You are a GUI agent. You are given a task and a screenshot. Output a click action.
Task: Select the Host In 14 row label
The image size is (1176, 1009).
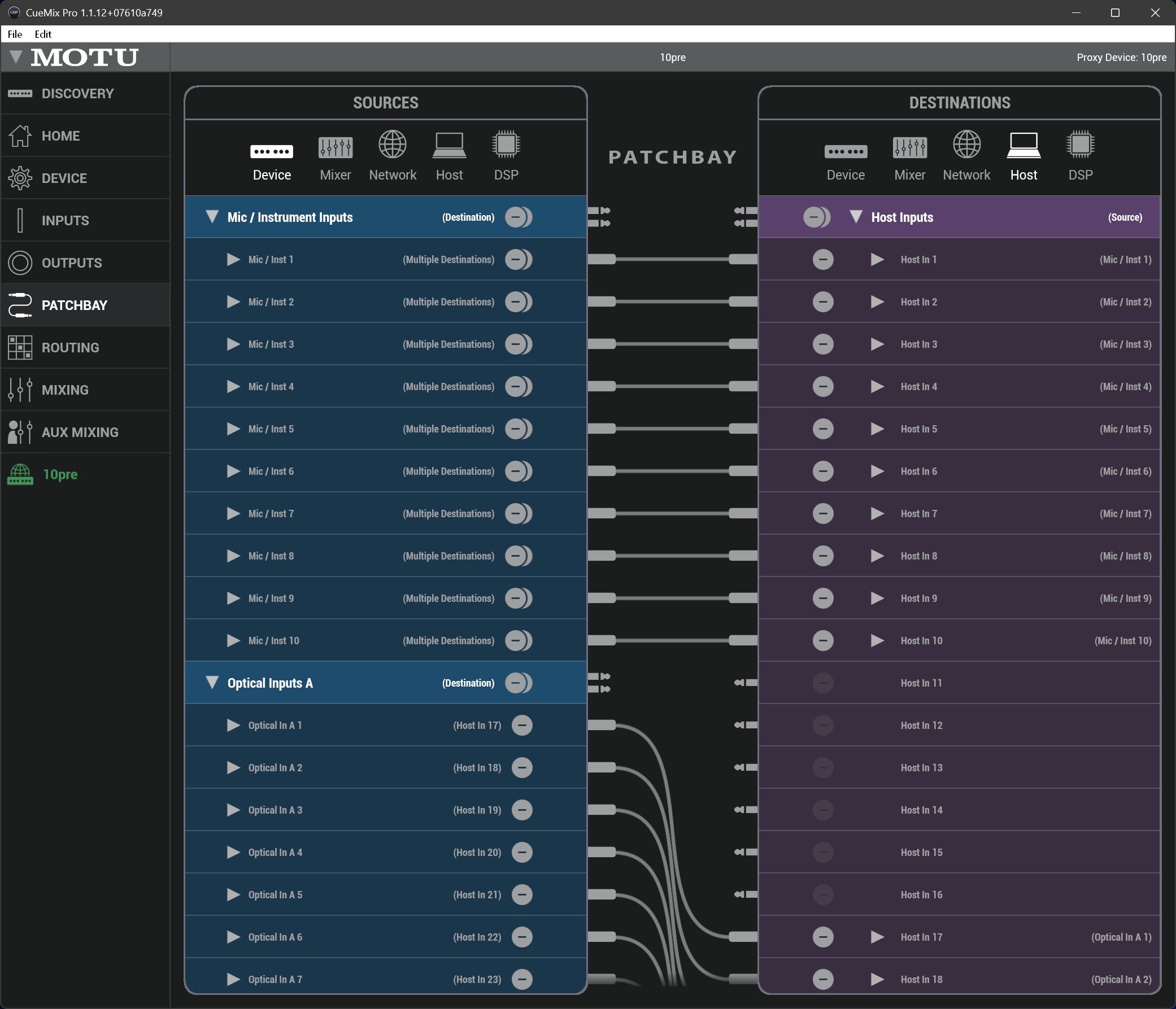click(x=921, y=810)
